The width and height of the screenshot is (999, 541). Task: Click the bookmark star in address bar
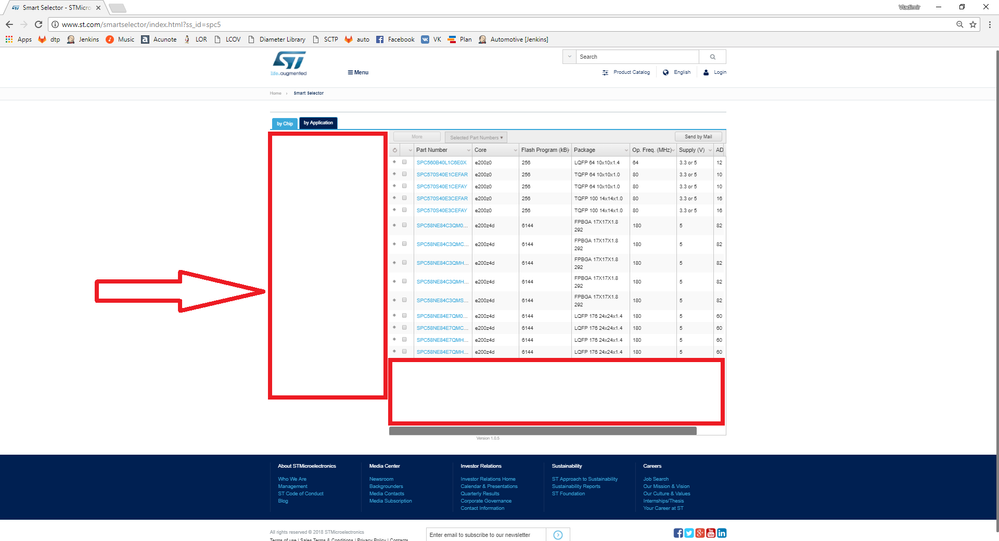coord(973,24)
